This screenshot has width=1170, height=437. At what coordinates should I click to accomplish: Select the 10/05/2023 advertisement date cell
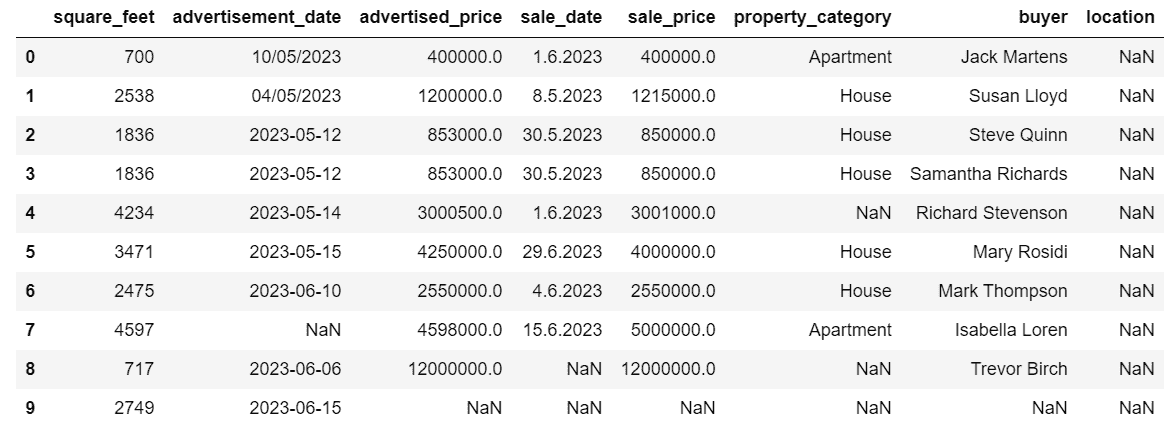click(x=298, y=57)
